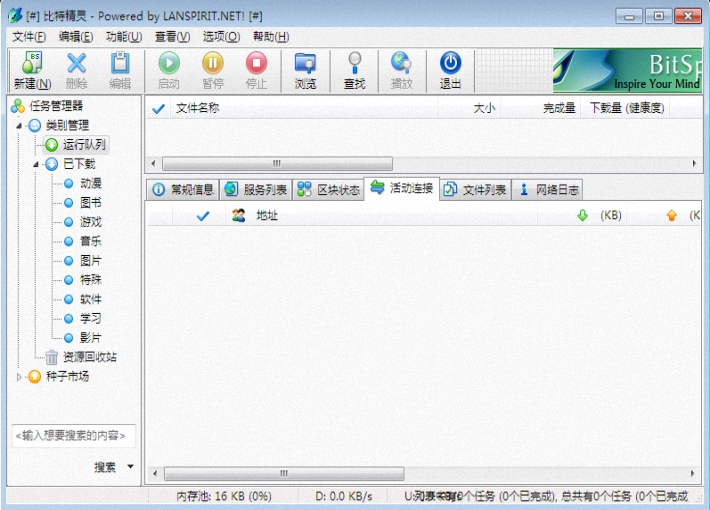710x510 pixels.
Task: Select the 软件 category
Action: click(82, 299)
